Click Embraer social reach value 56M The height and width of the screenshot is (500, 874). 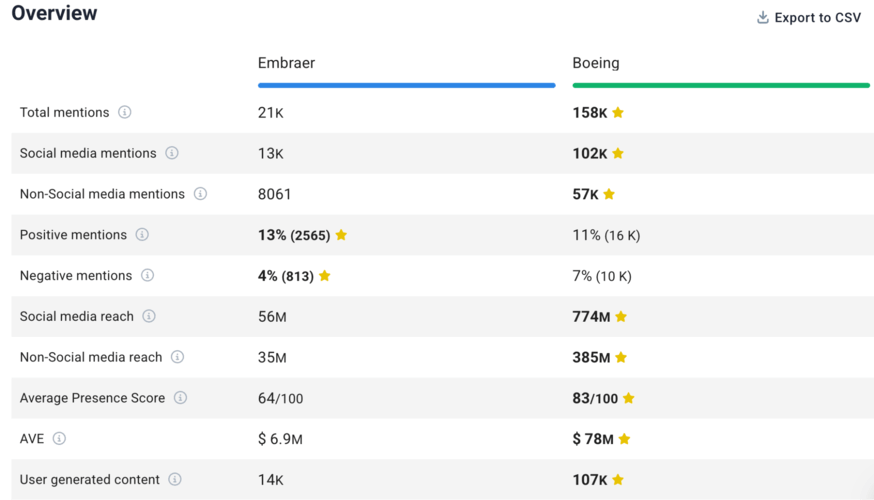coord(272,317)
